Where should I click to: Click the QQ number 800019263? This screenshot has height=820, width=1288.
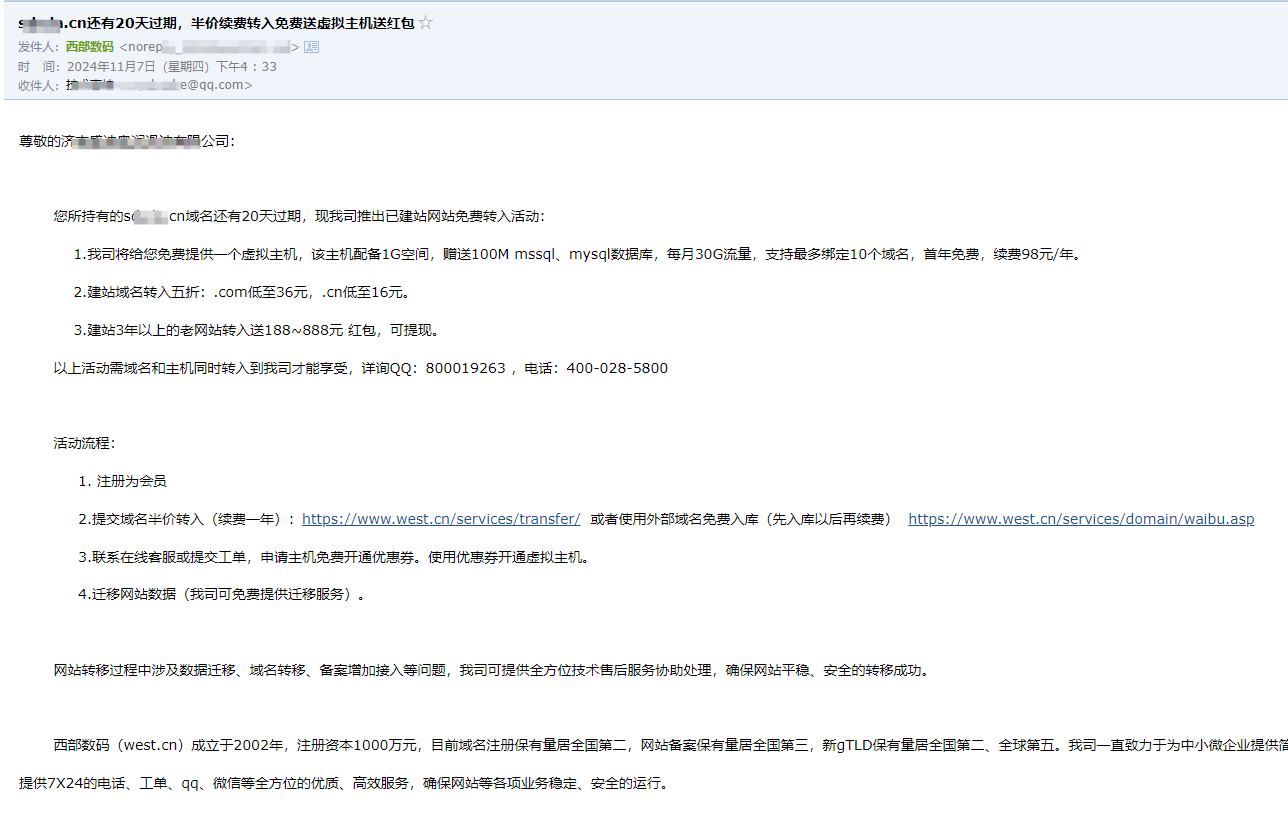(x=465, y=368)
